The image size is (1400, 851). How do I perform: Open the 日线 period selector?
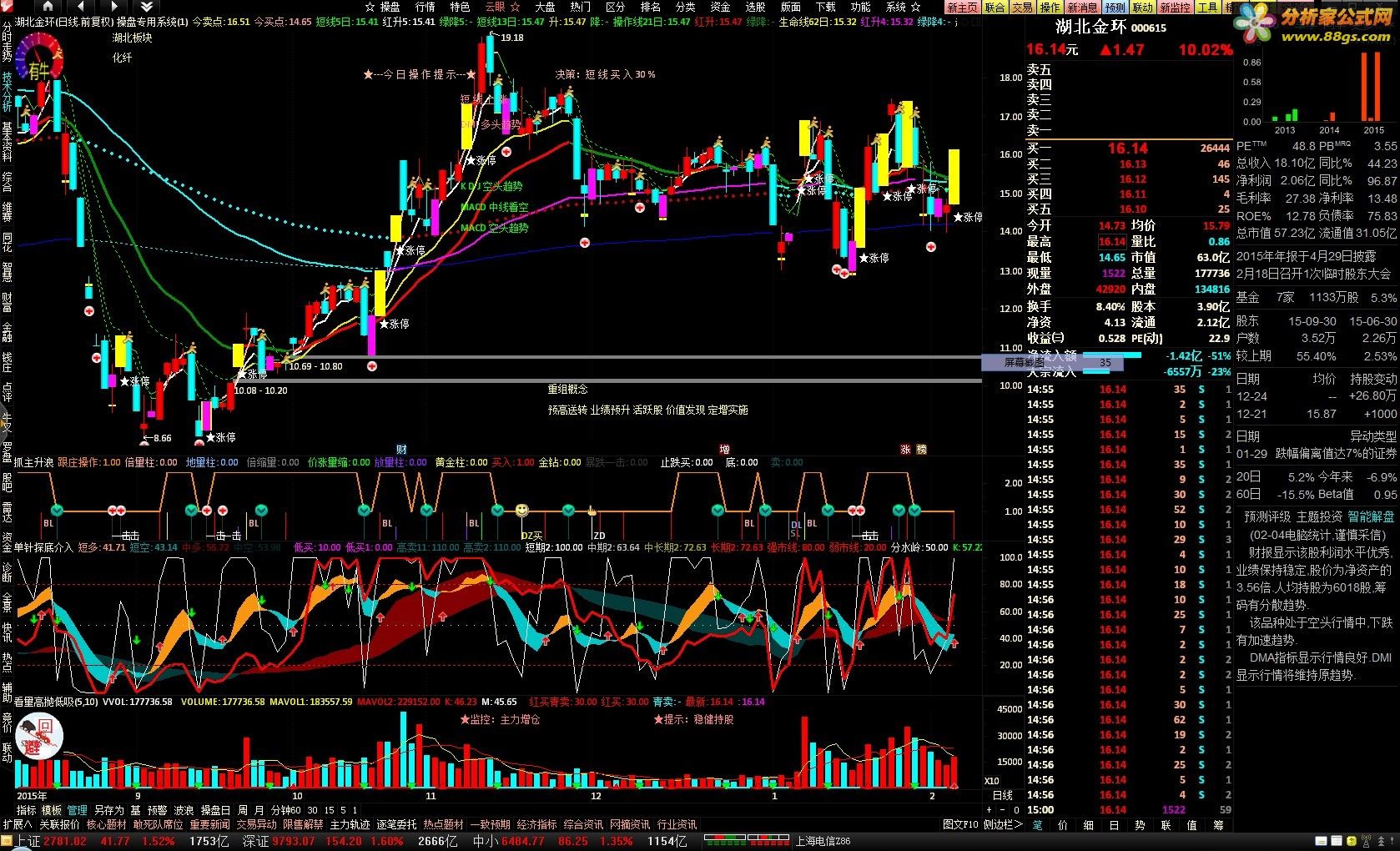coord(1003,796)
